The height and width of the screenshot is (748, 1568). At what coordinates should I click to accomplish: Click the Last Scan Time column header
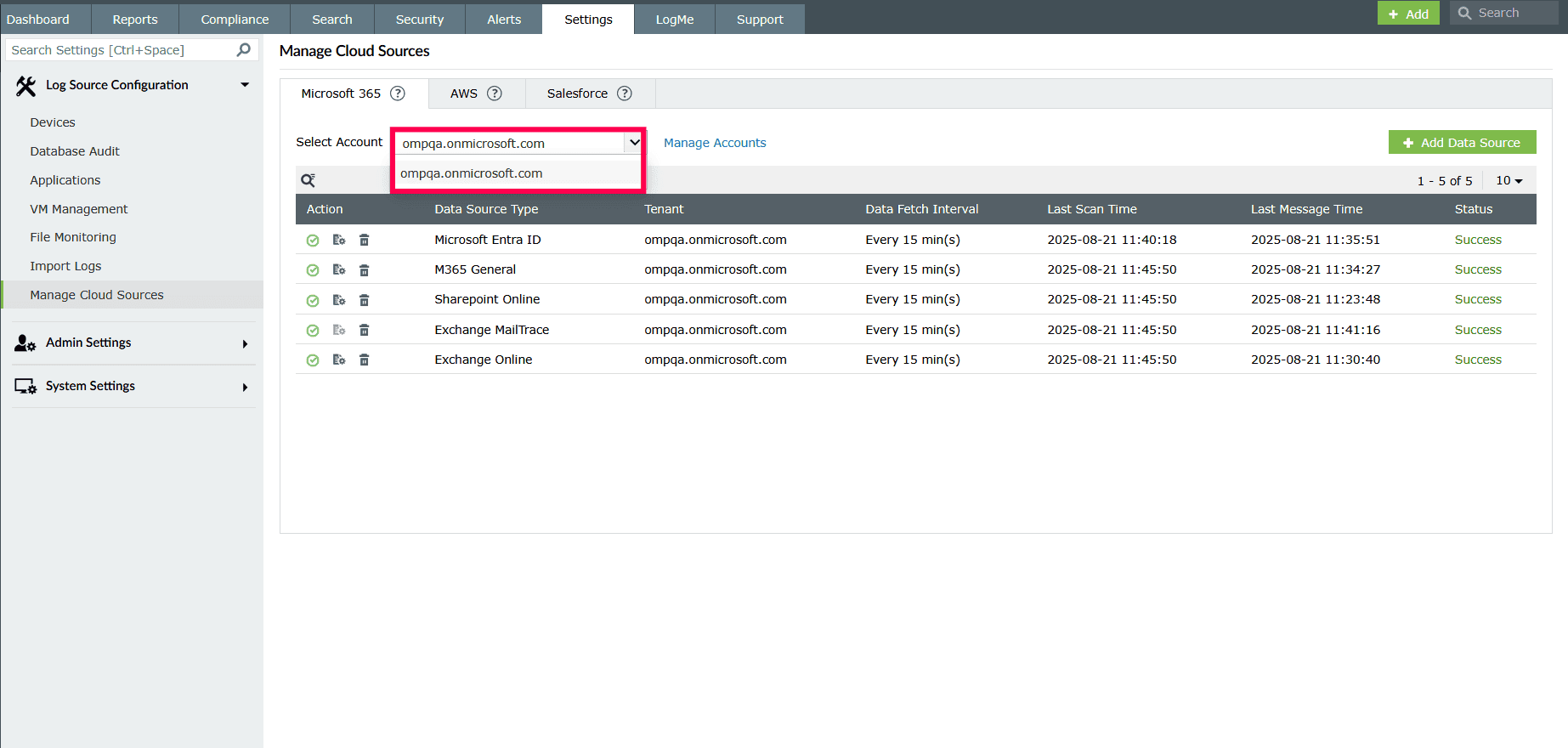click(1092, 209)
